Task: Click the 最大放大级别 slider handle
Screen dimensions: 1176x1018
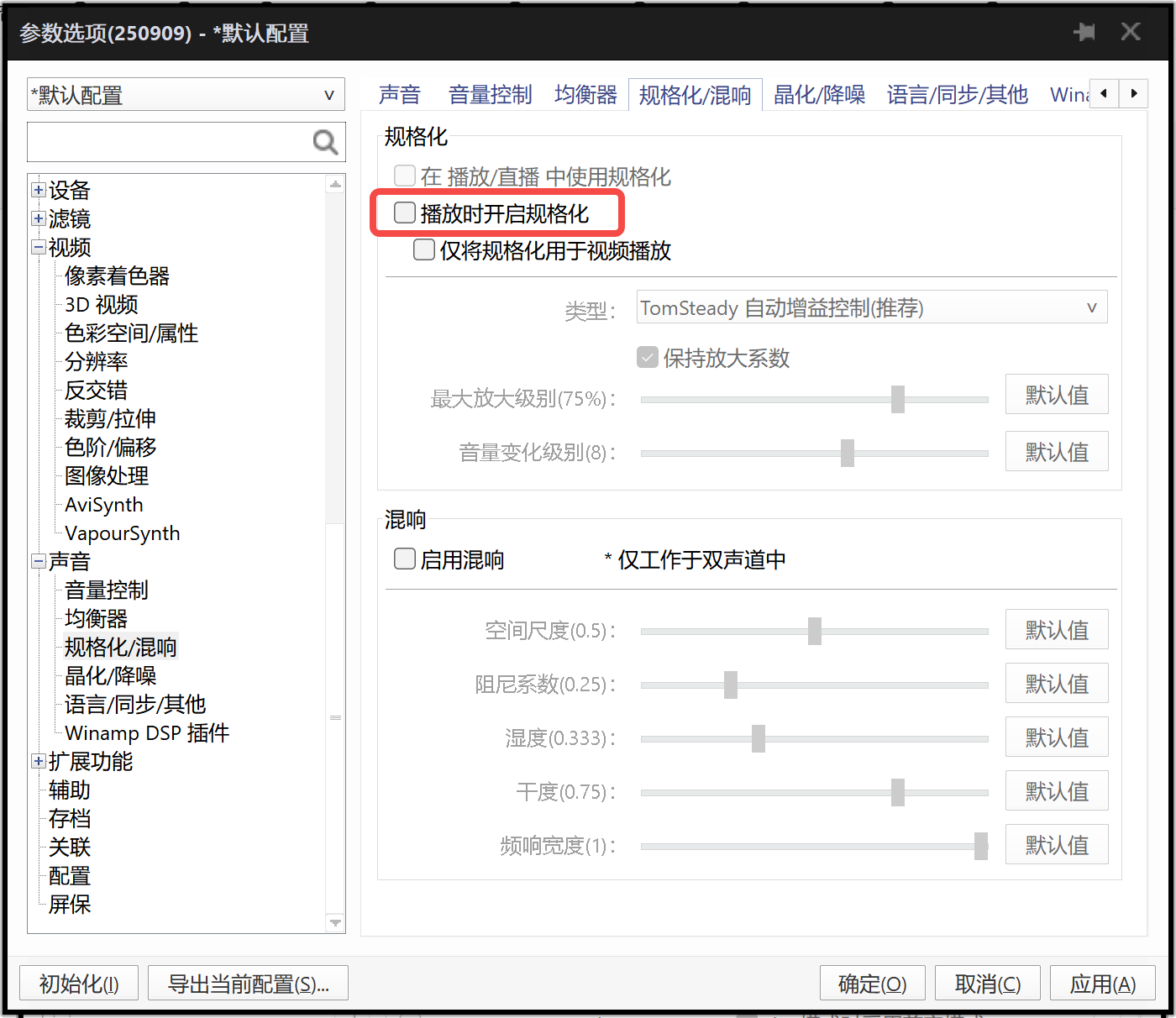Action: [898, 399]
